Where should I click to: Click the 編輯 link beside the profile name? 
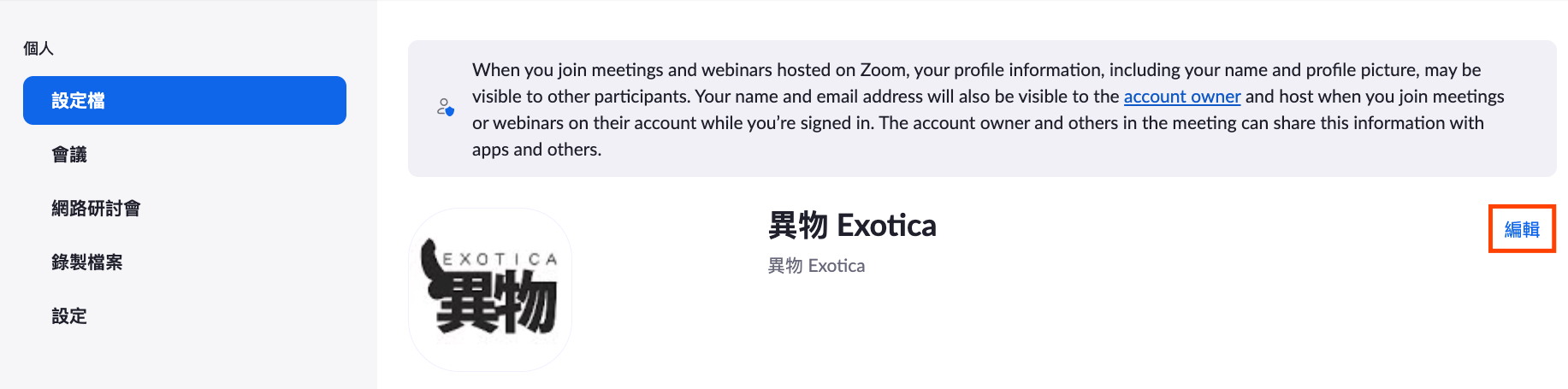point(1521,229)
